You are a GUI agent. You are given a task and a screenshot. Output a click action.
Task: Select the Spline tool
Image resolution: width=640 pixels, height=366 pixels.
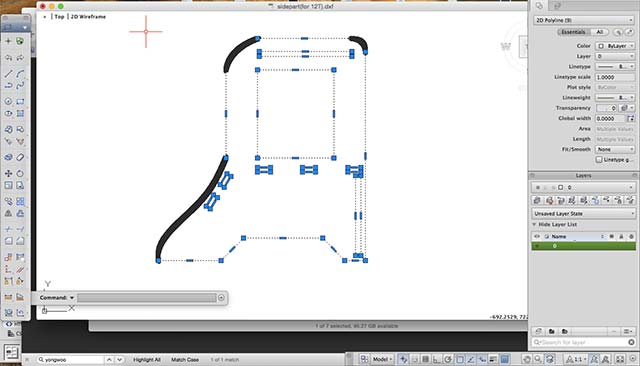pos(20,85)
